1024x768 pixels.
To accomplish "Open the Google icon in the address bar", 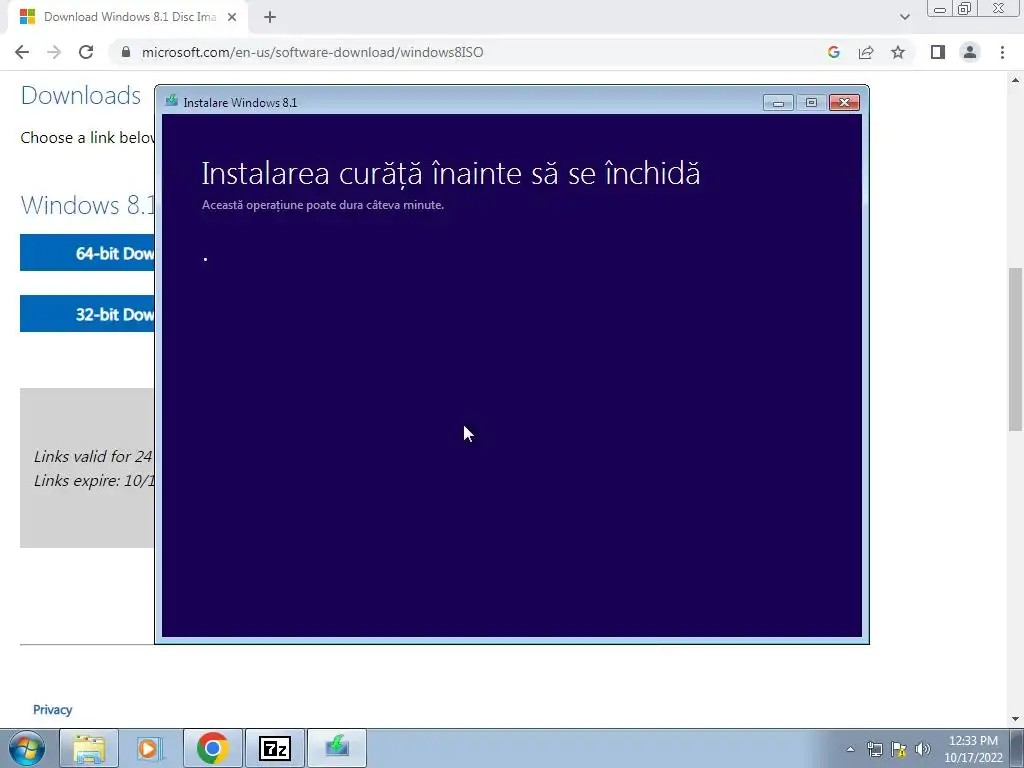I will point(833,52).
